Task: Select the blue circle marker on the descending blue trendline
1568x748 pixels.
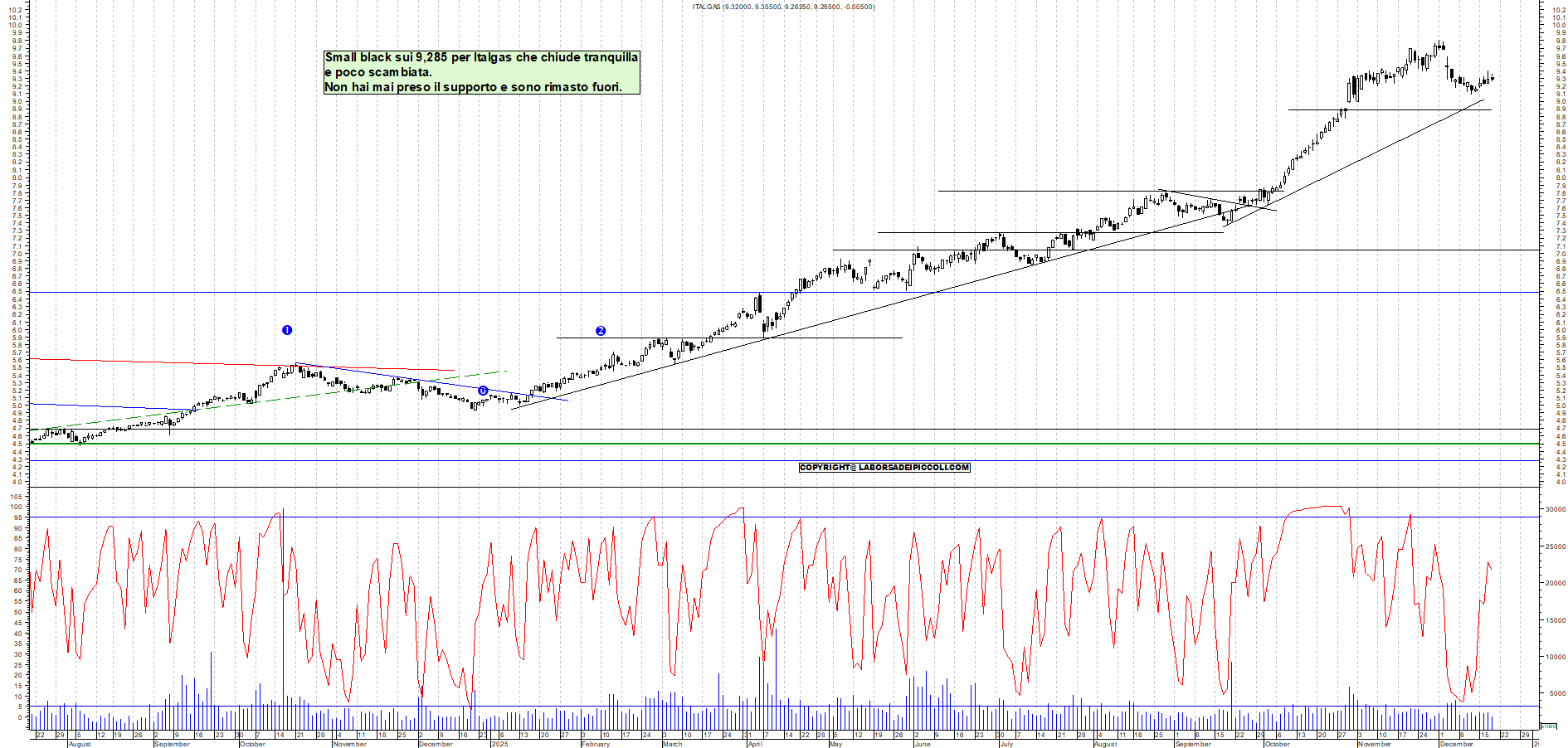Action: pyautogui.click(x=483, y=391)
